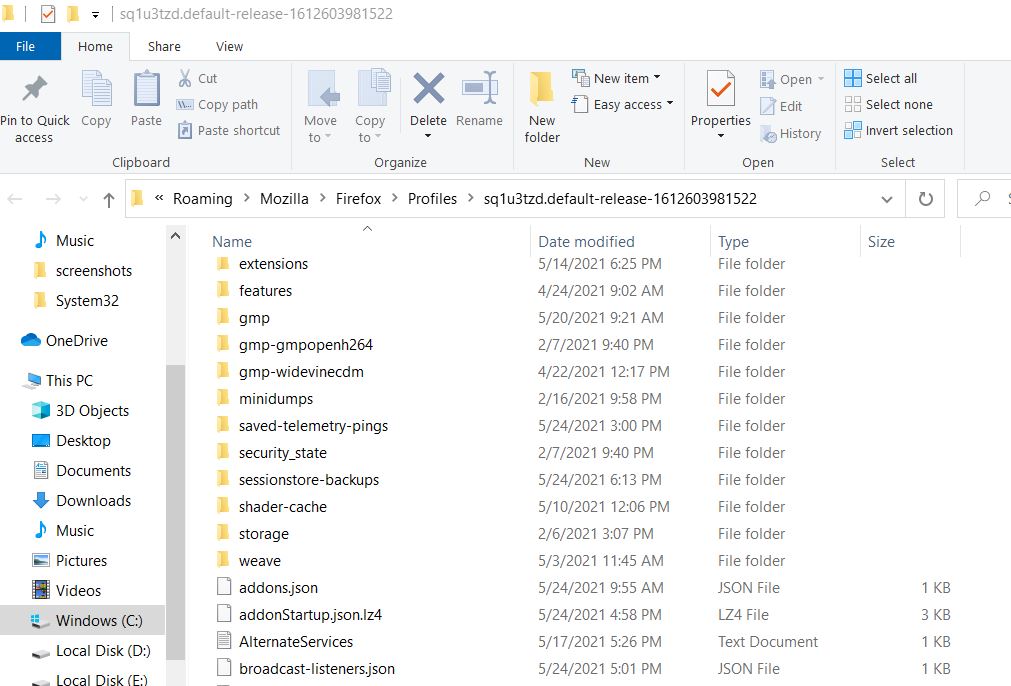The width and height of the screenshot is (1011, 686).
Task: Click Paste shortcut command
Action: (x=229, y=130)
